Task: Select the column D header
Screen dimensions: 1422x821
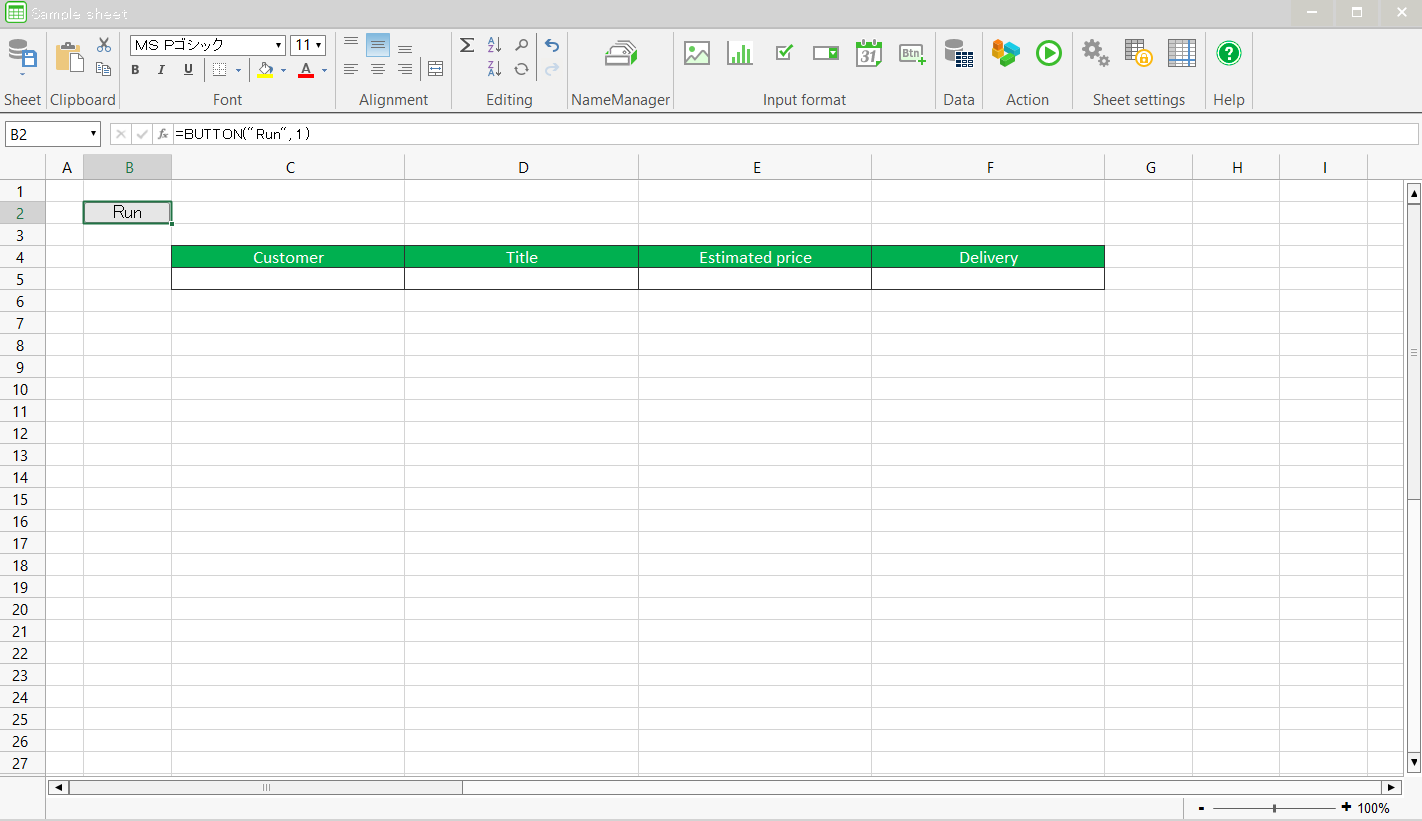Action: point(522,168)
